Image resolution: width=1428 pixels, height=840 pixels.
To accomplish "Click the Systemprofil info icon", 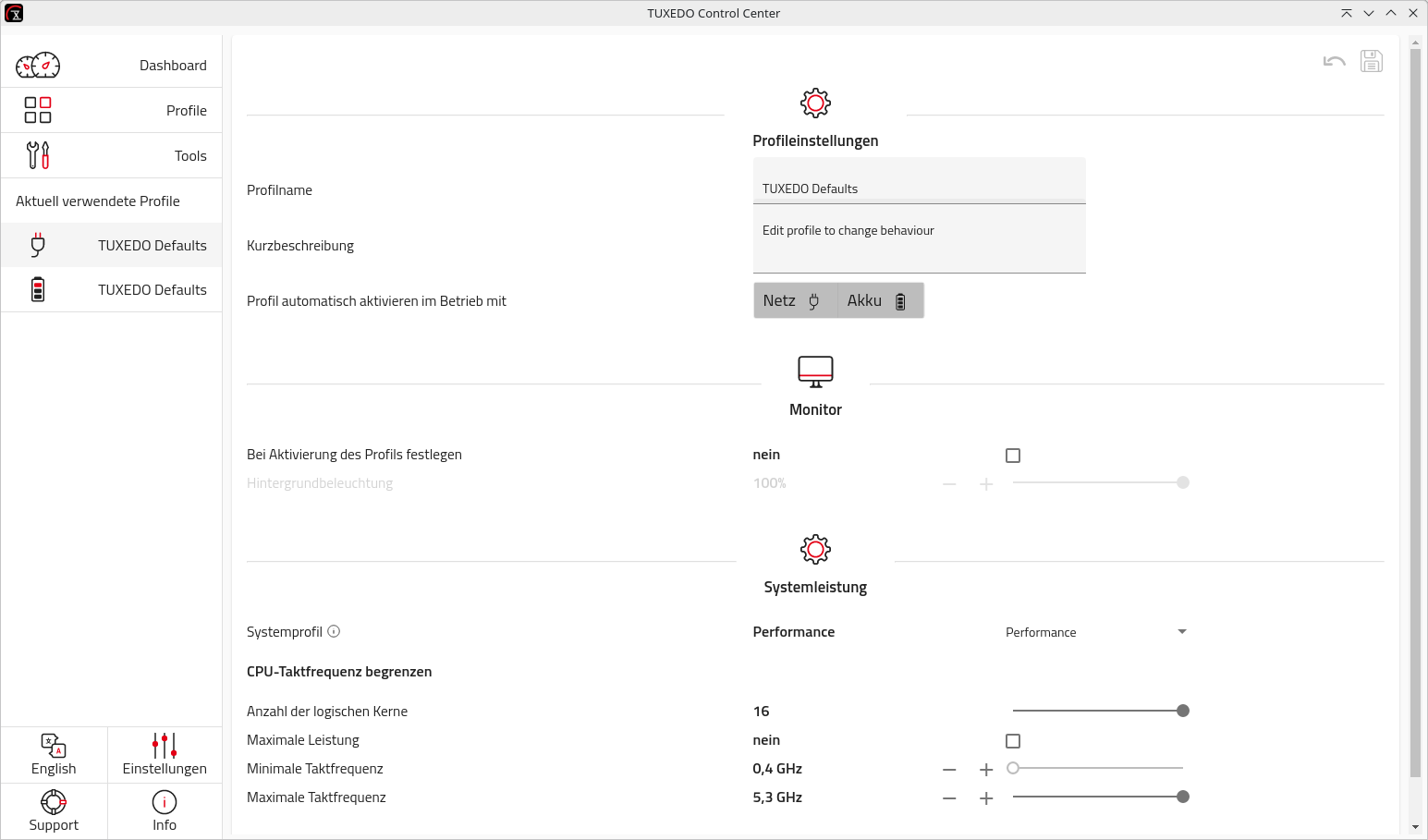I will [x=335, y=631].
